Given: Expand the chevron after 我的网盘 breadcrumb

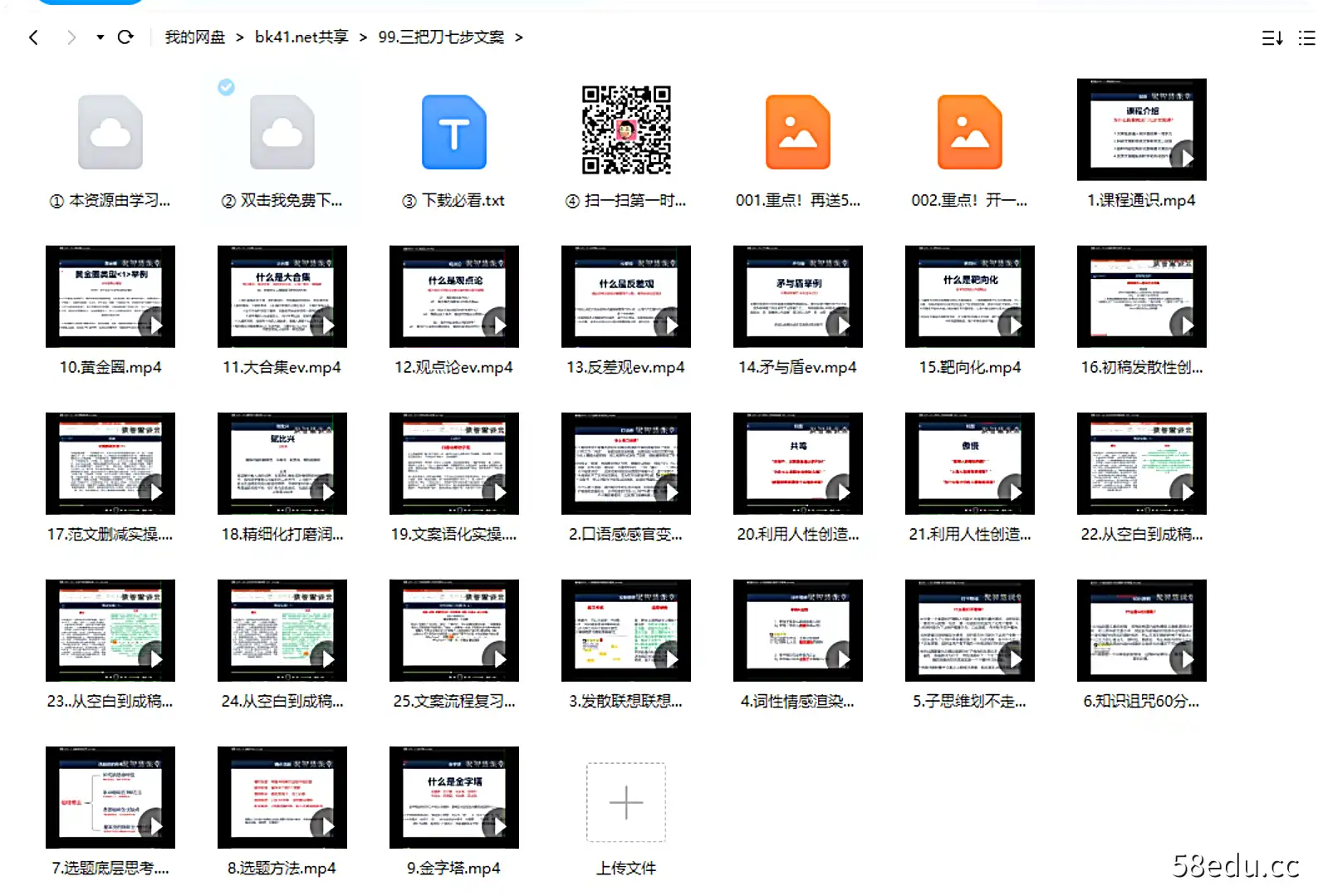Looking at the screenshot, I should pos(239,37).
